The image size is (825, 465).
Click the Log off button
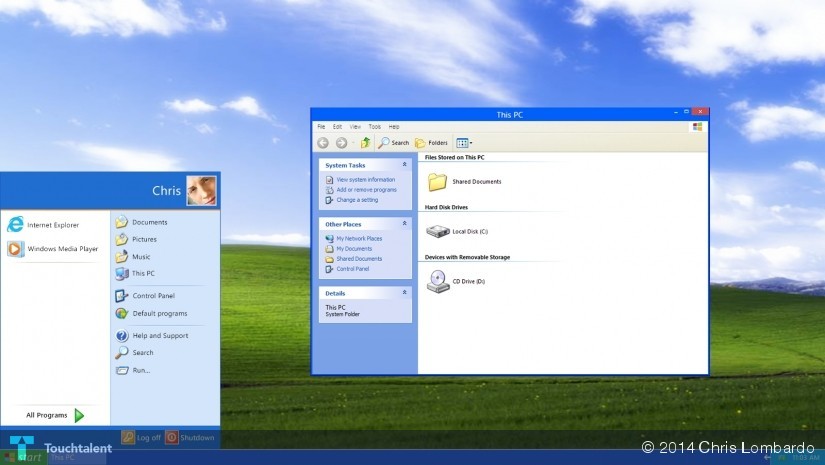tap(142, 437)
